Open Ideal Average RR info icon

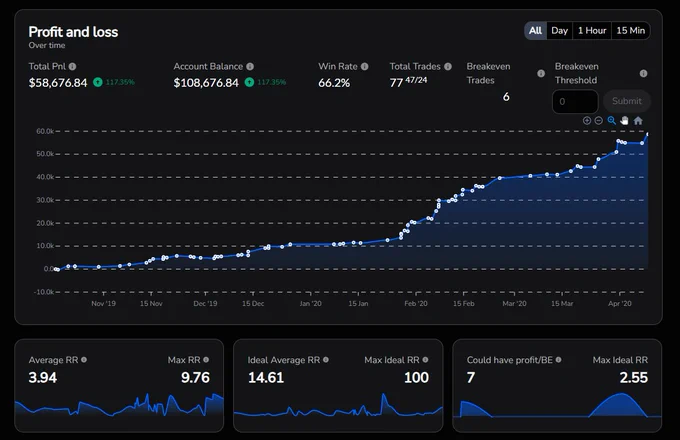pyautogui.click(x=326, y=359)
